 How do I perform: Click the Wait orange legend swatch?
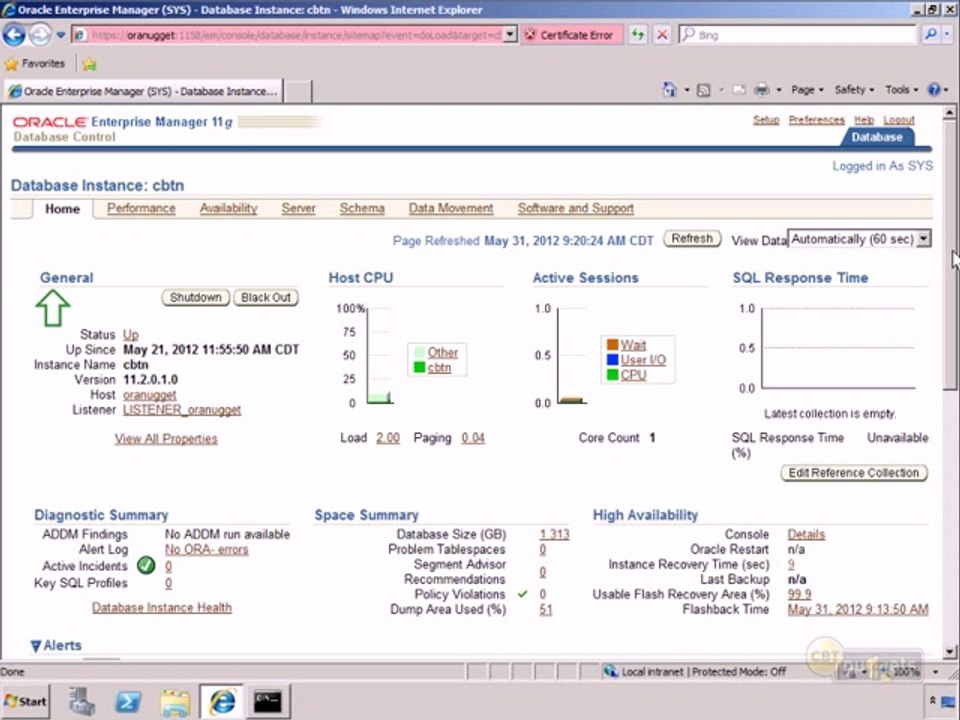[612, 345]
